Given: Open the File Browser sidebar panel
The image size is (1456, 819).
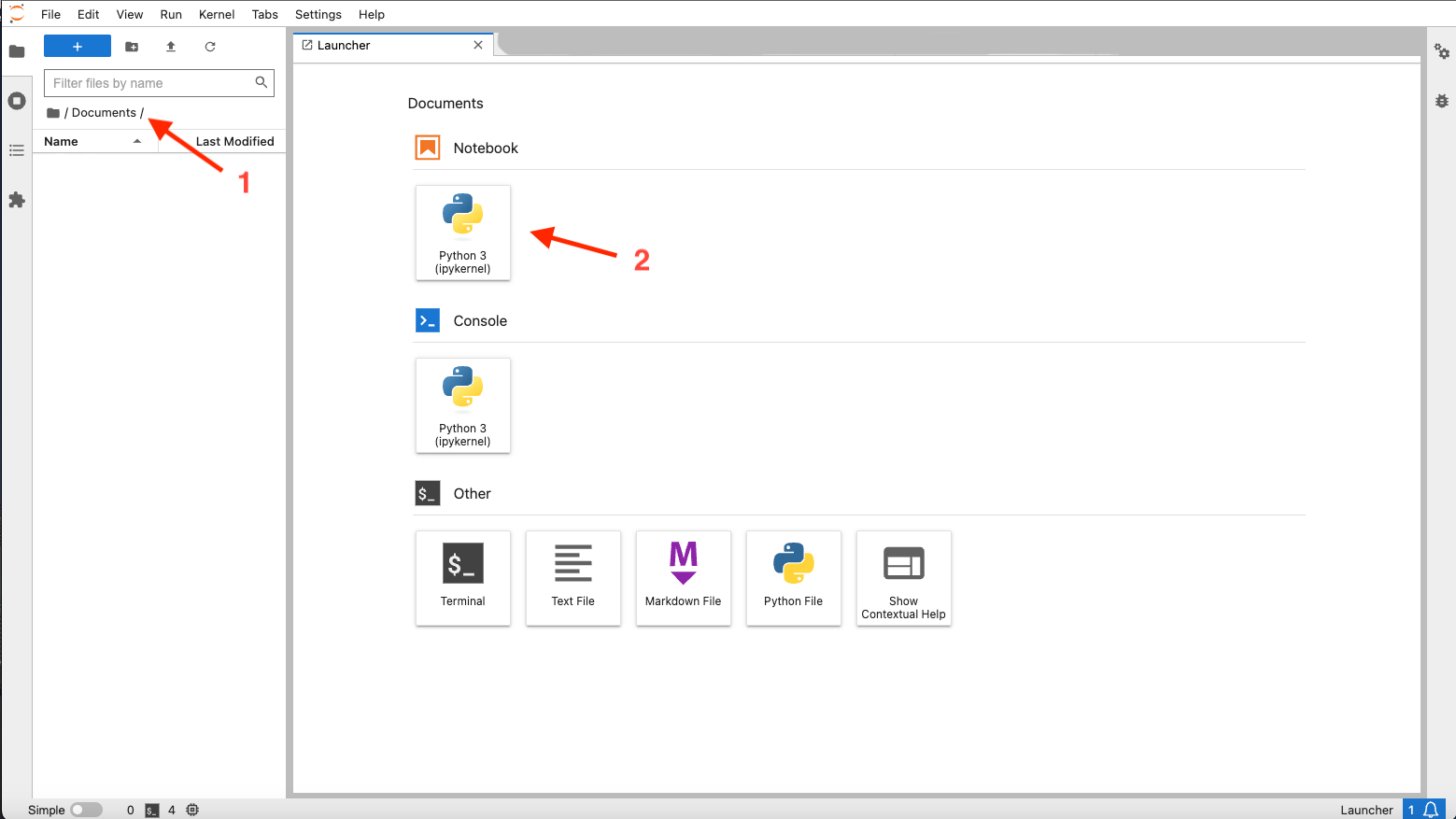Looking at the screenshot, I should [x=17, y=51].
